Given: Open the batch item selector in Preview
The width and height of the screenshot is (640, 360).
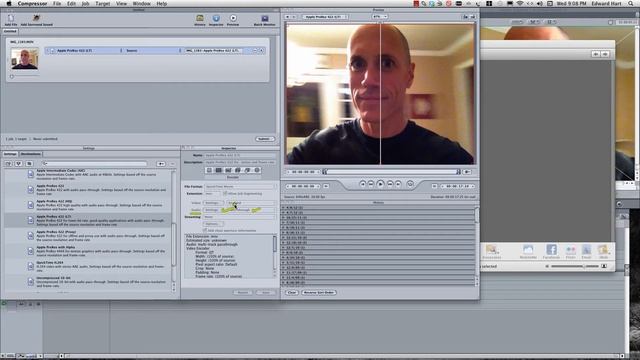Looking at the screenshot, I should click(x=325, y=17).
